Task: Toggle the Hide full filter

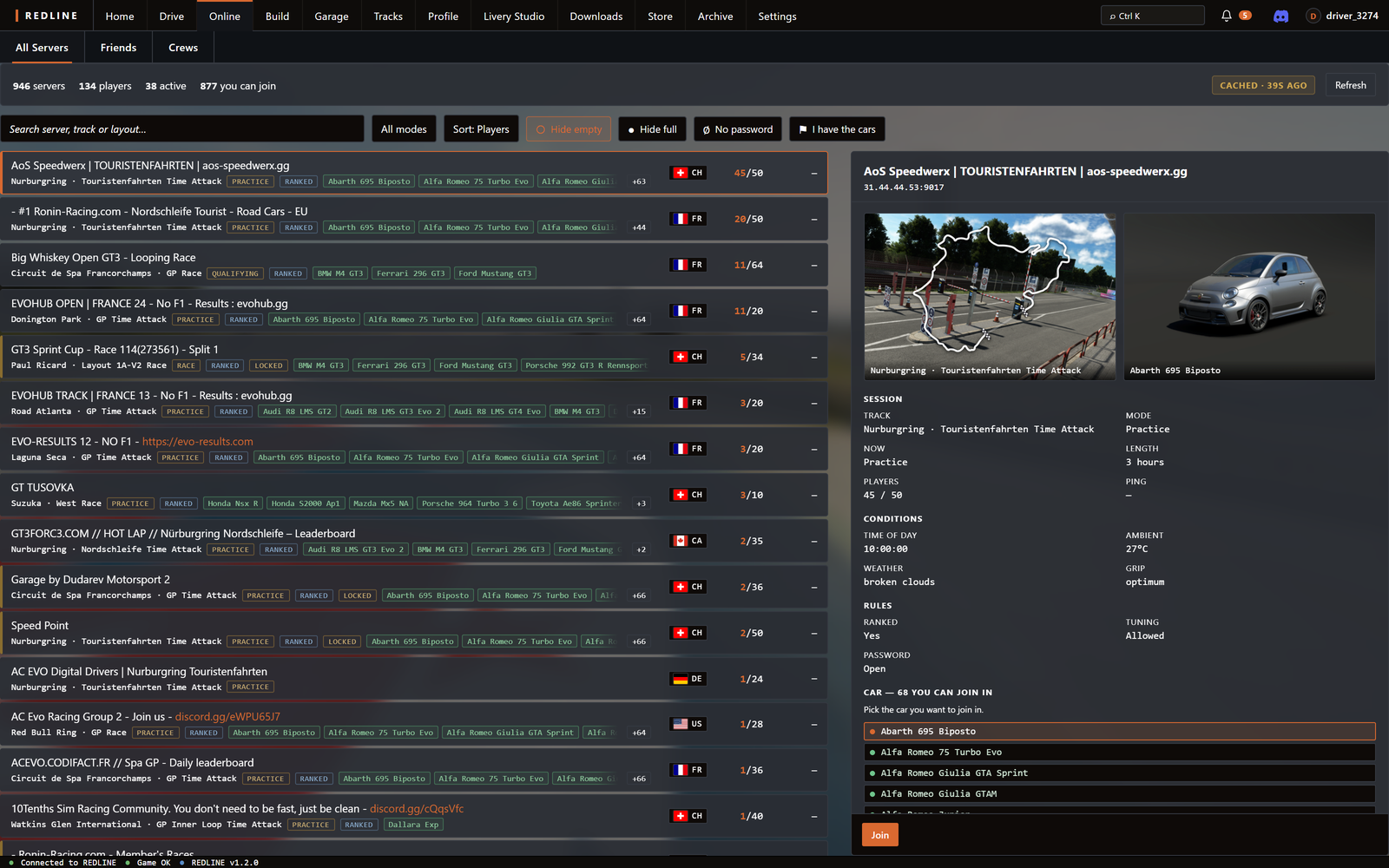Action: pos(652,129)
